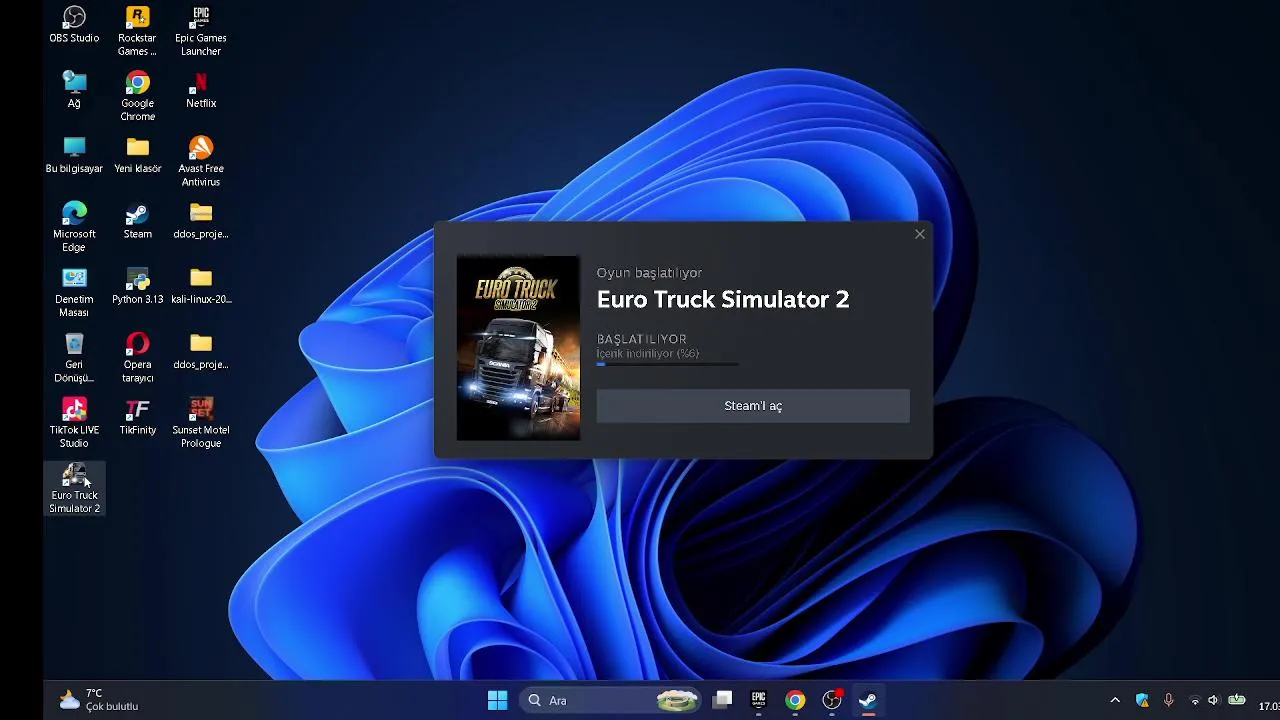
Task: Select Opera tarayıcı desktop icon
Action: tap(137, 358)
